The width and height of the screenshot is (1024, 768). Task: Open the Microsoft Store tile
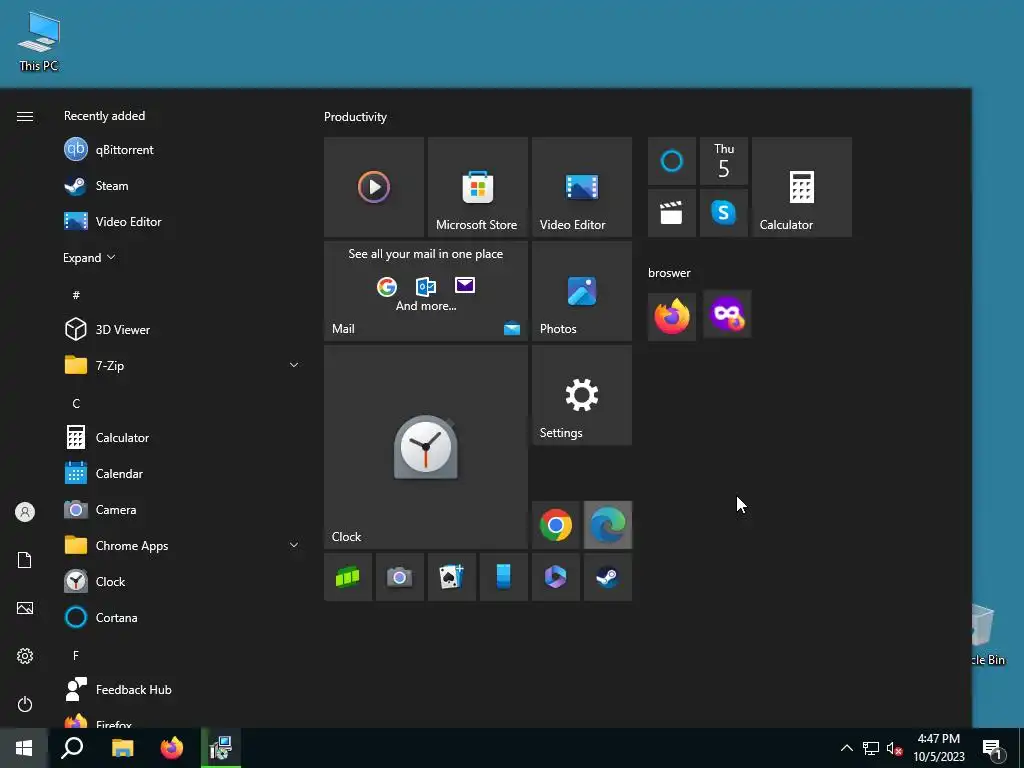click(x=477, y=187)
